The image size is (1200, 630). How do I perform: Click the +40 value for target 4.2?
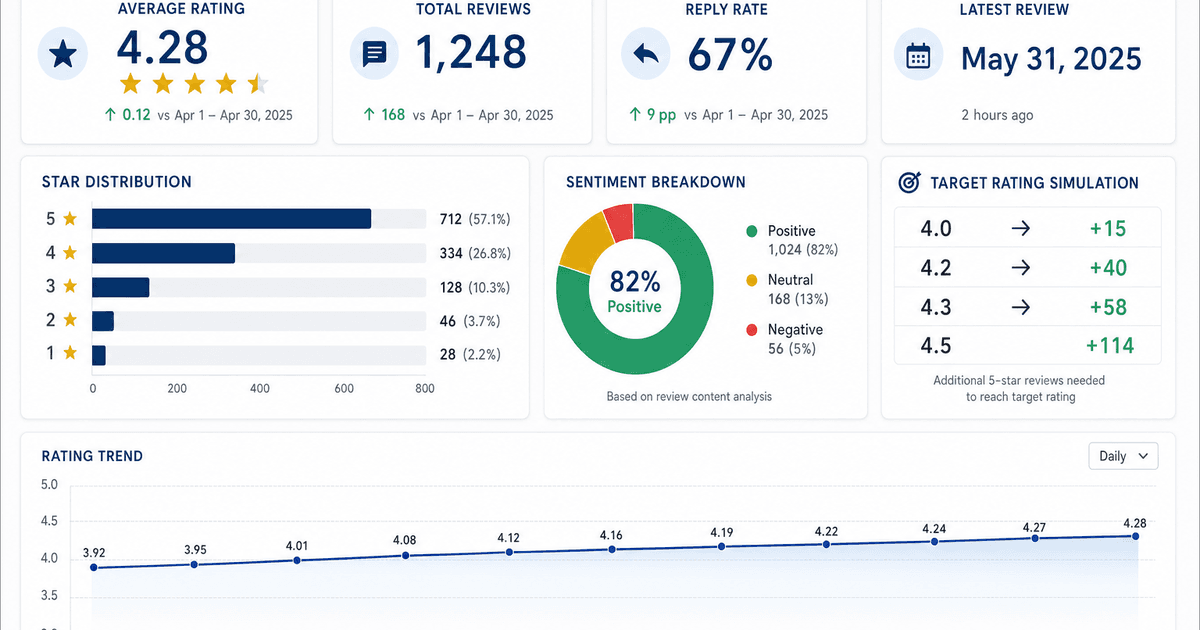click(x=1107, y=268)
